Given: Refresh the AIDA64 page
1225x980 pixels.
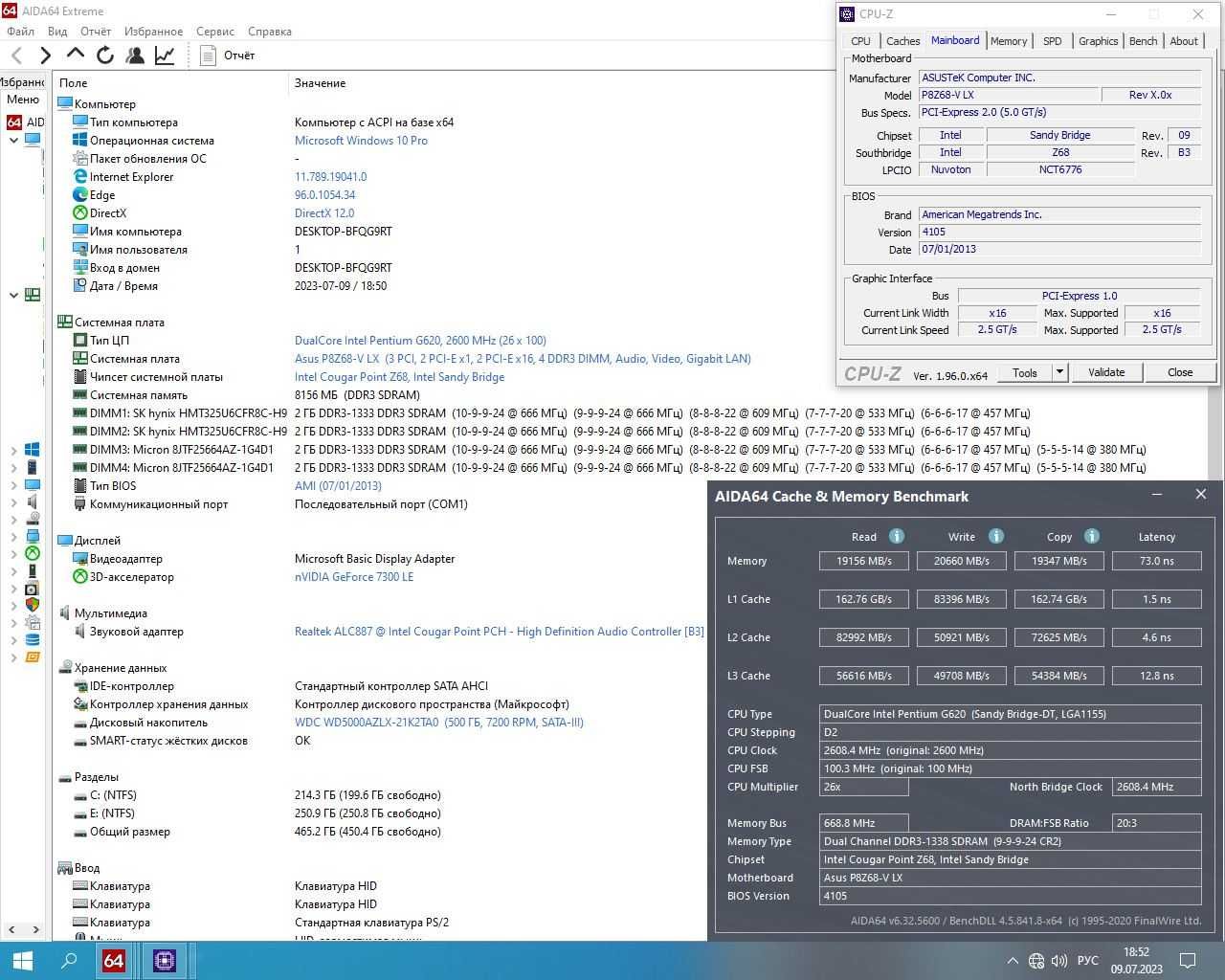Looking at the screenshot, I should click(105, 56).
